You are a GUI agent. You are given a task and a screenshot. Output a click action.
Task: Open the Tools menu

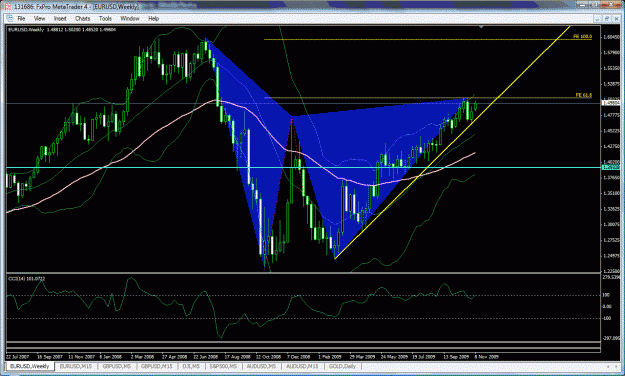(x=105, y=18)
